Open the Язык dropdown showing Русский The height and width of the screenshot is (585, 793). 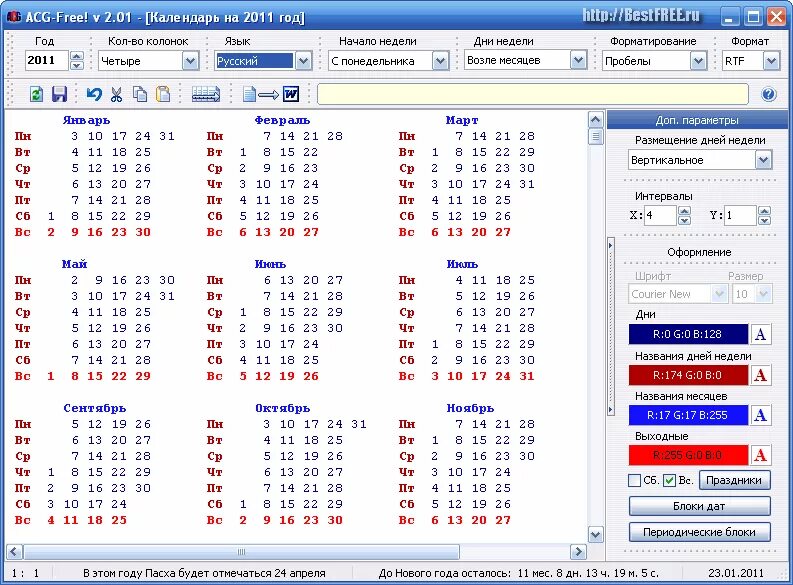tap(303, 61)
